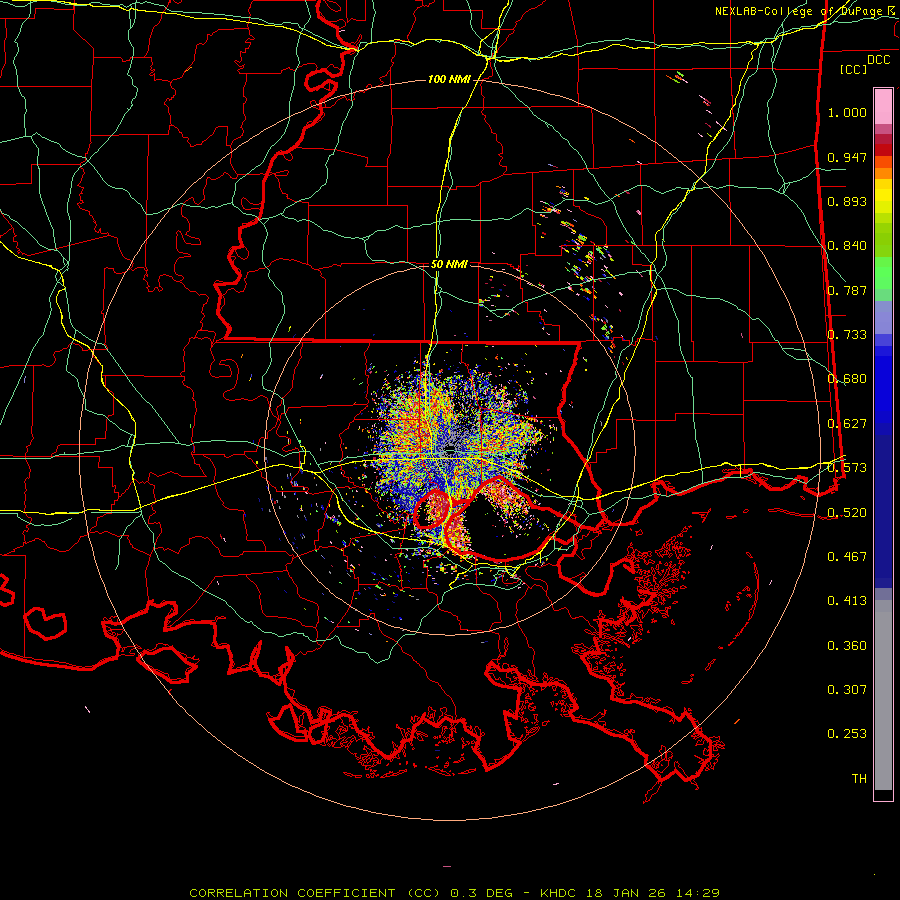The image size is (900, 900).
Task: Pick the dark navy band in color legend
Action: coord(882,505)
